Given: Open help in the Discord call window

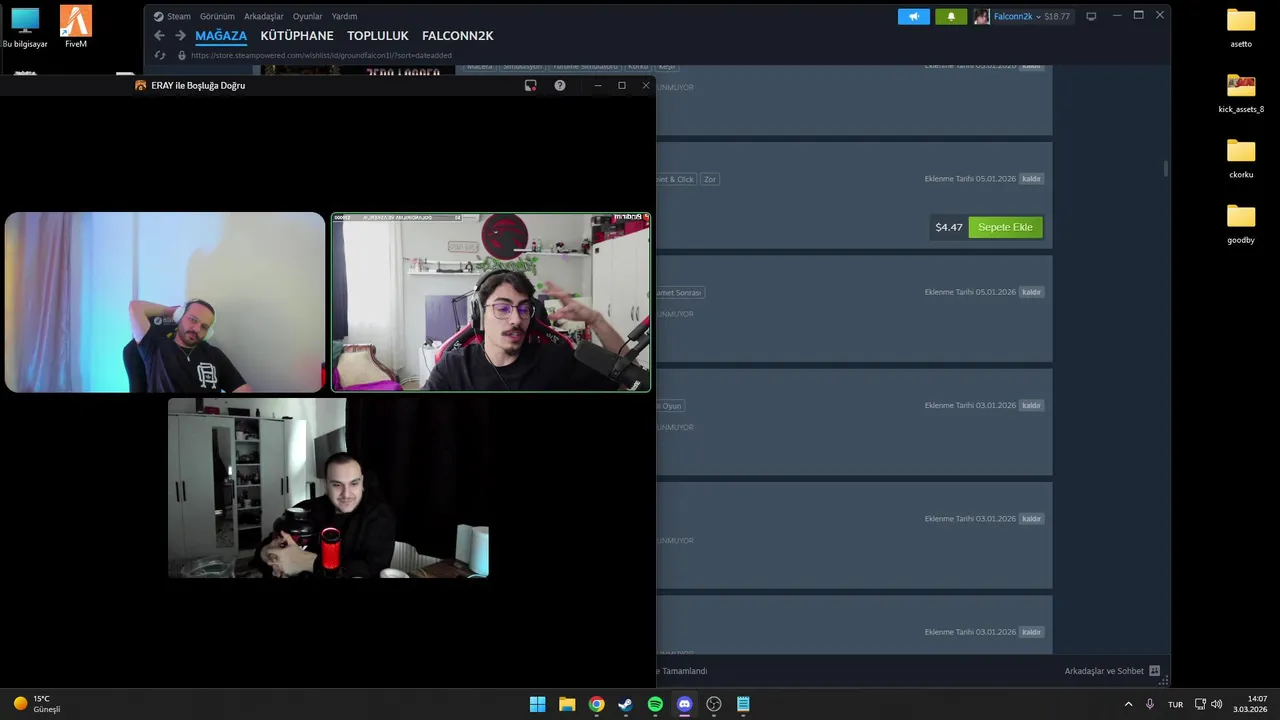Looking at the screenshot, I should (560, 85).
